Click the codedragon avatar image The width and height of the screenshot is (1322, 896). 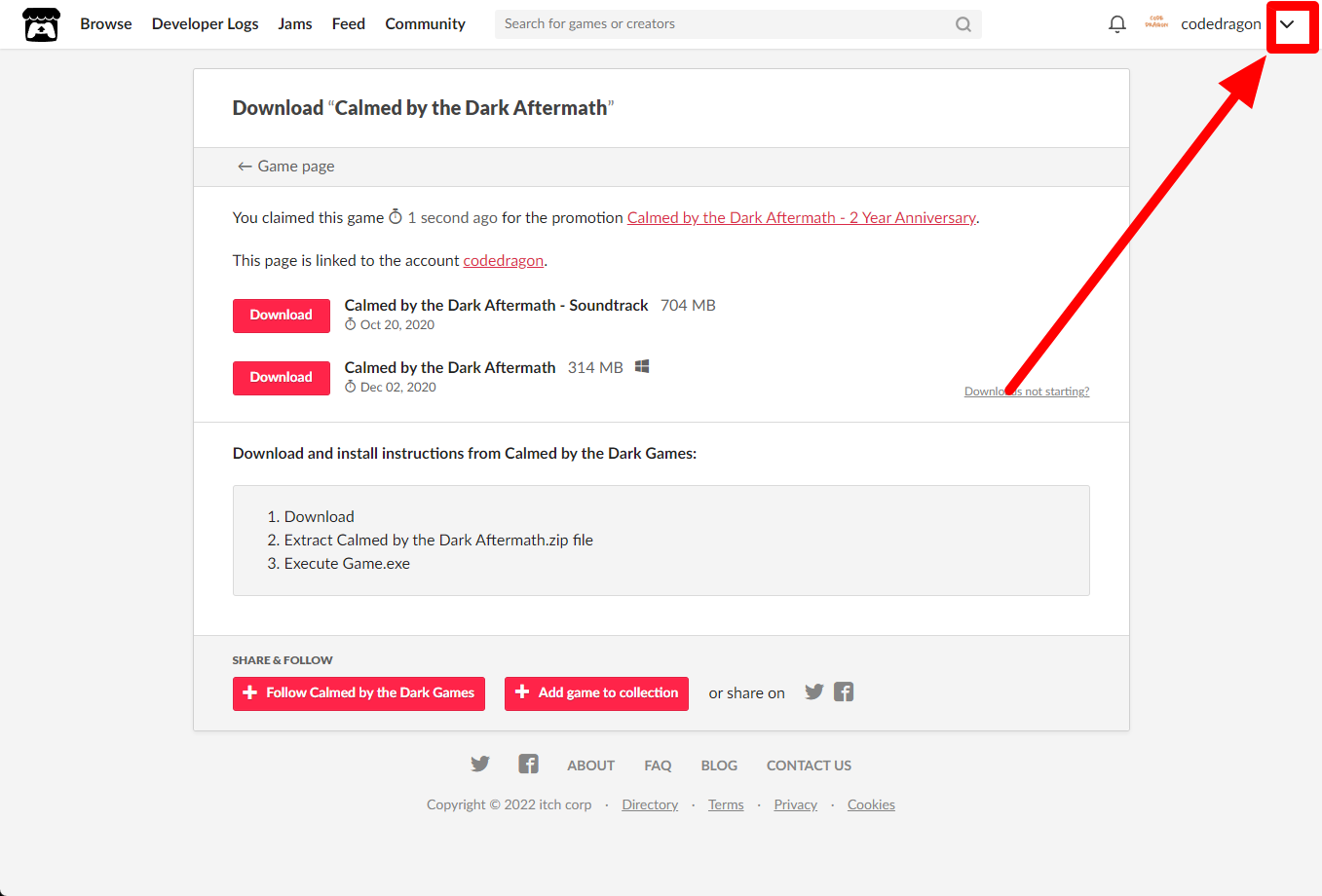pyautogui.click(x=1156, y=23)
